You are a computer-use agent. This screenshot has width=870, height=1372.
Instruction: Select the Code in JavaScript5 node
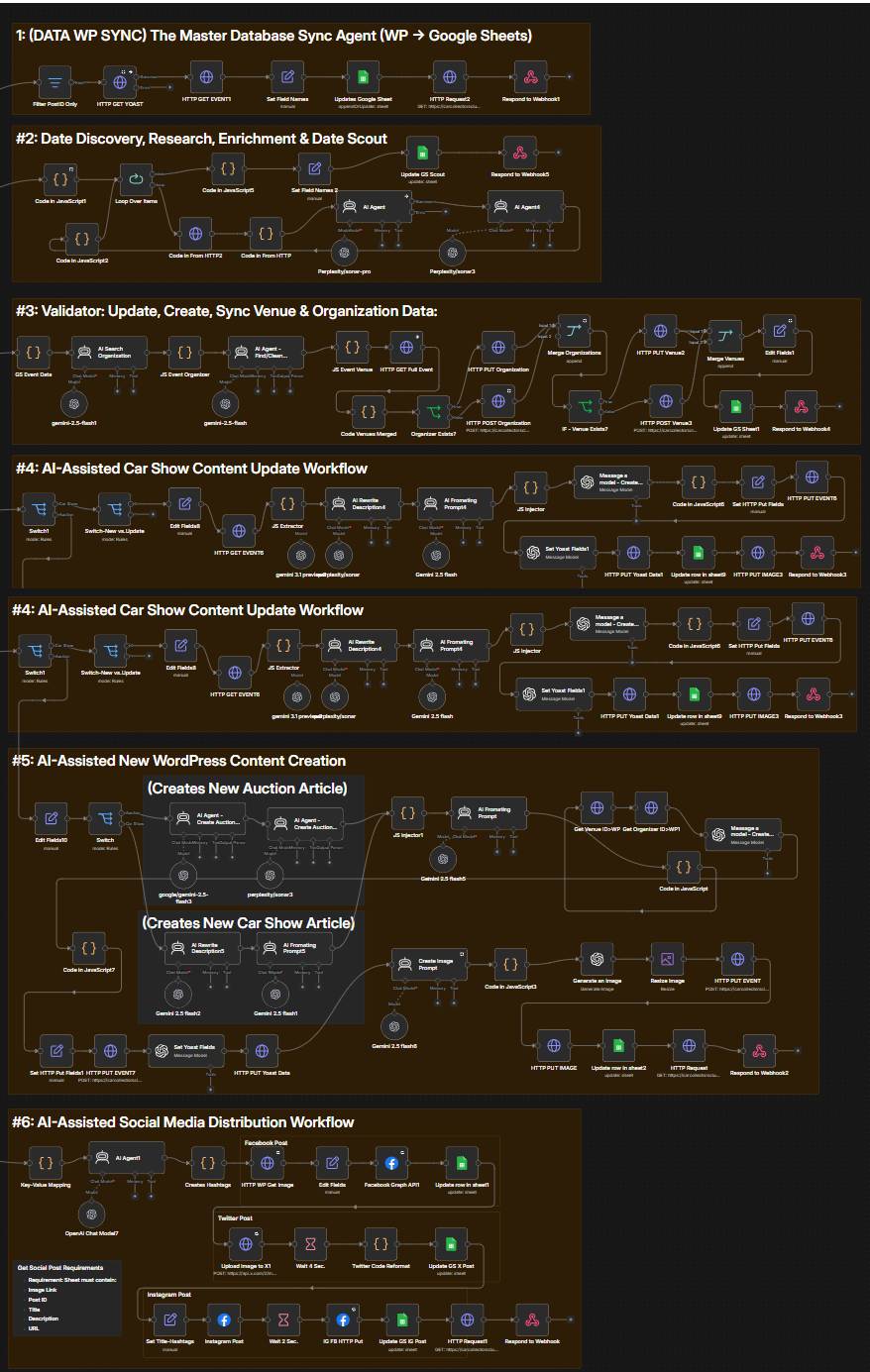coord(228,167)
